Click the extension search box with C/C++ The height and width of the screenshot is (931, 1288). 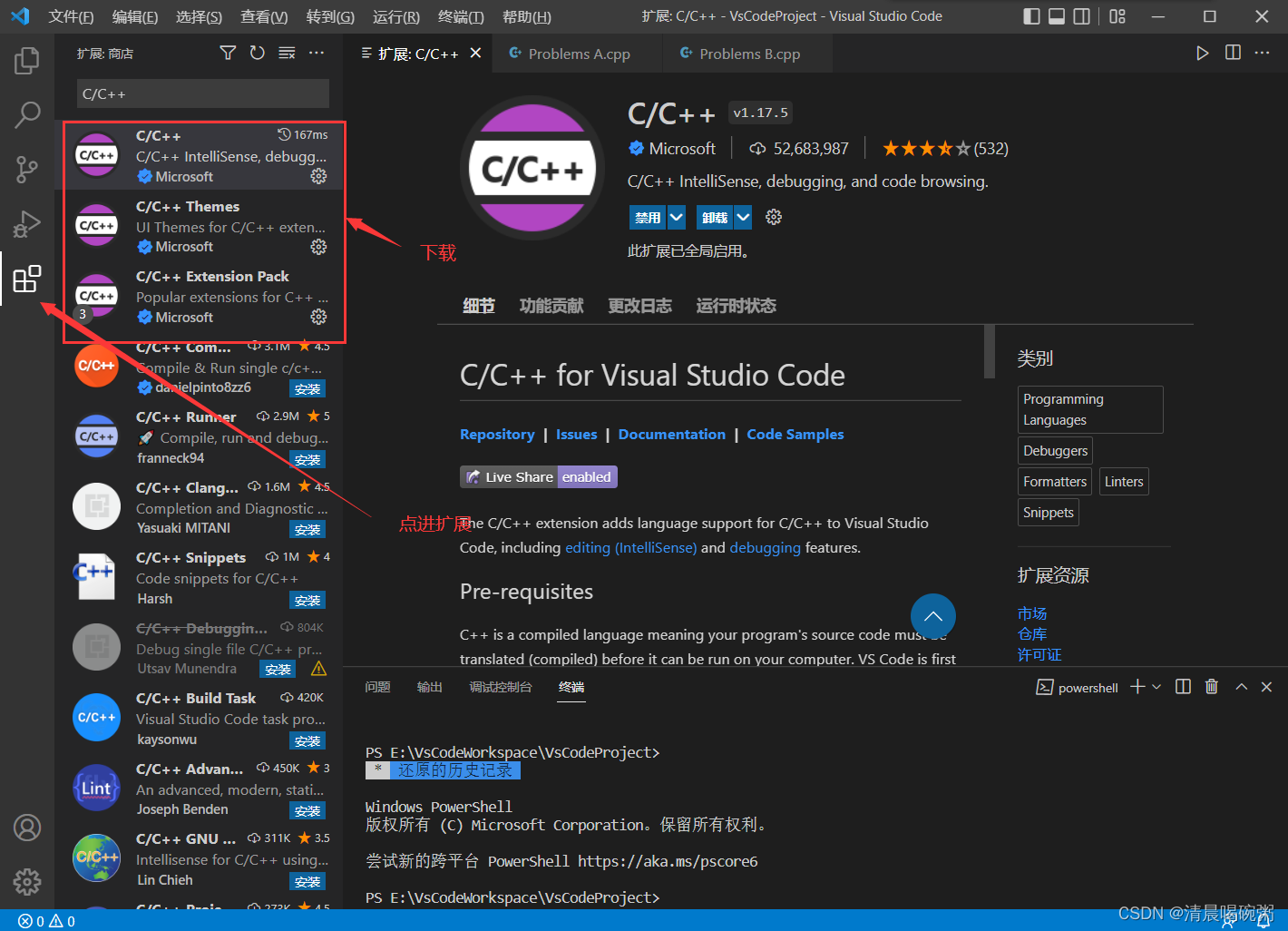click(x=203, y=93)
